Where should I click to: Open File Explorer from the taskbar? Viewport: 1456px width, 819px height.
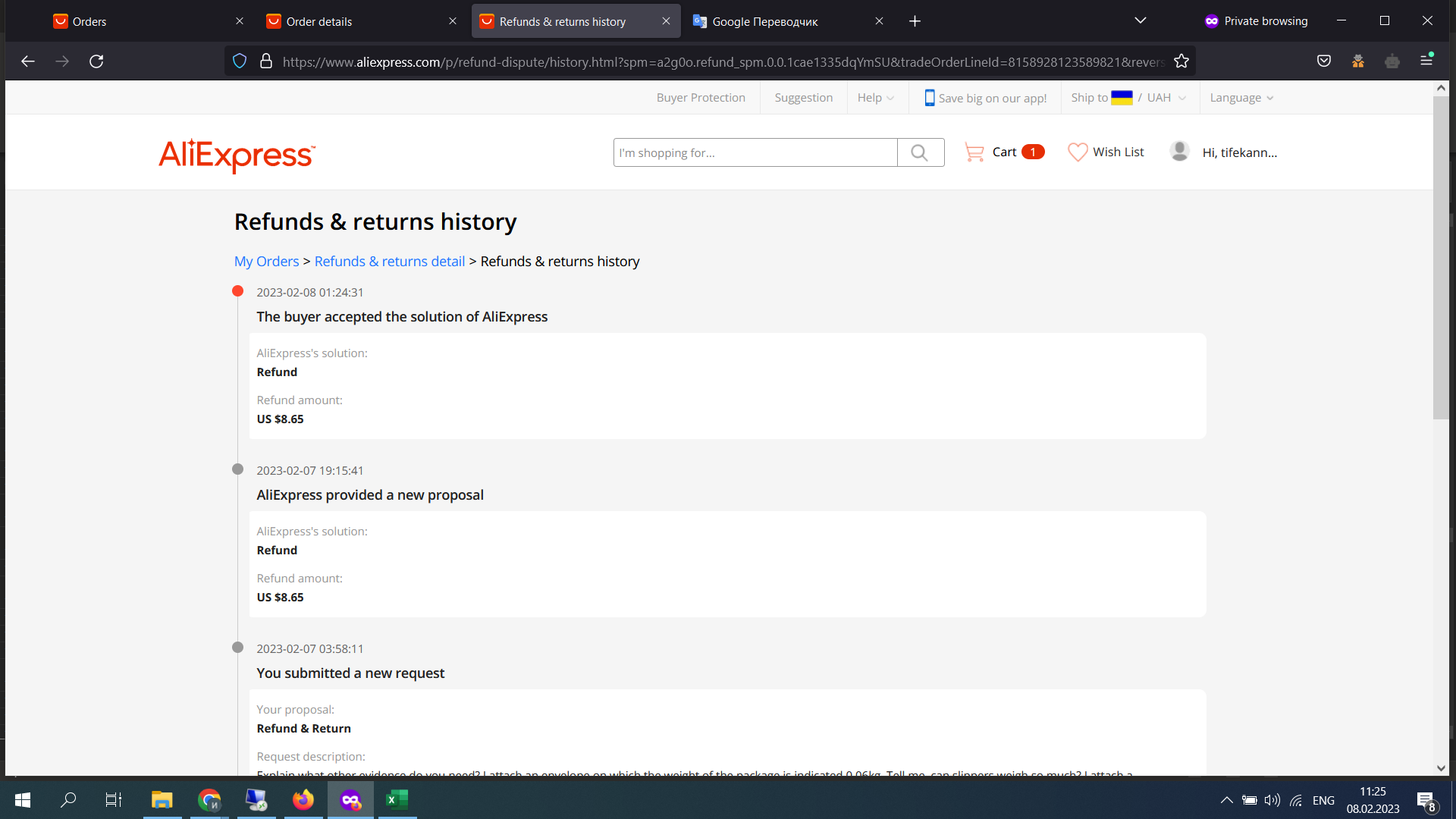pyautogui.click(x=162, y=800)
